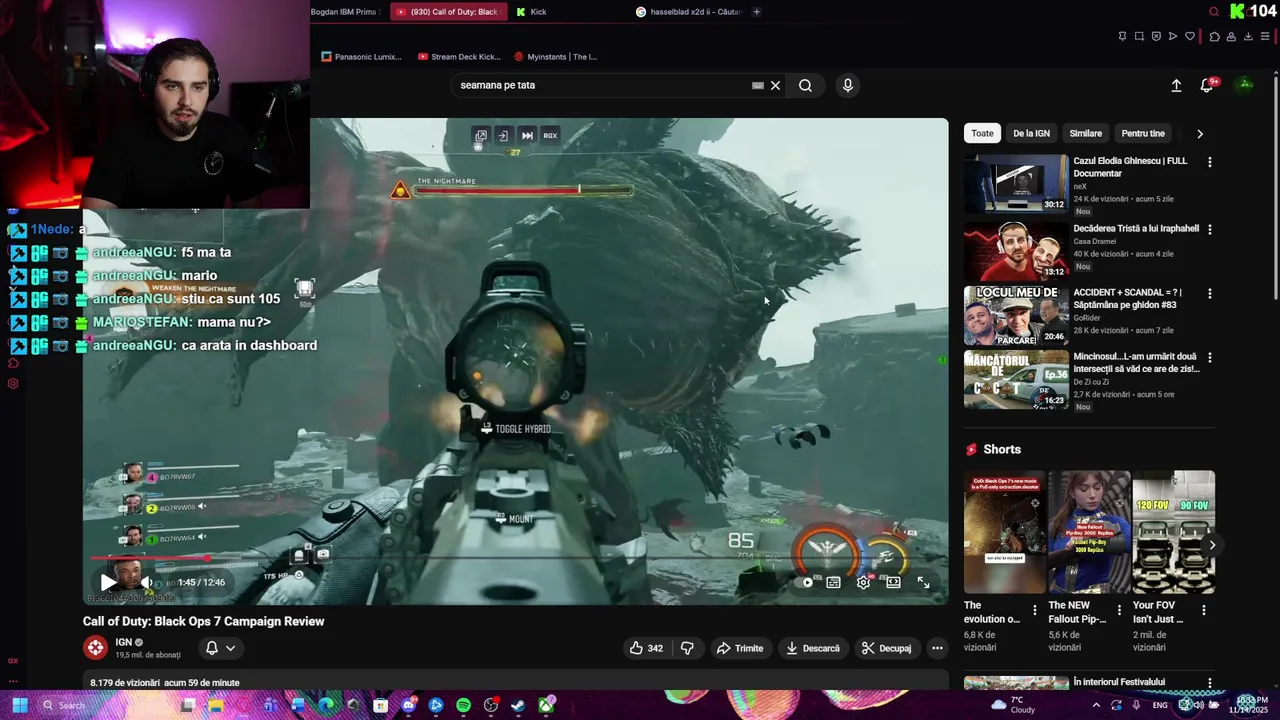
Task: Open YouTube account avatar menu
Action: (x=1245, y=85)
